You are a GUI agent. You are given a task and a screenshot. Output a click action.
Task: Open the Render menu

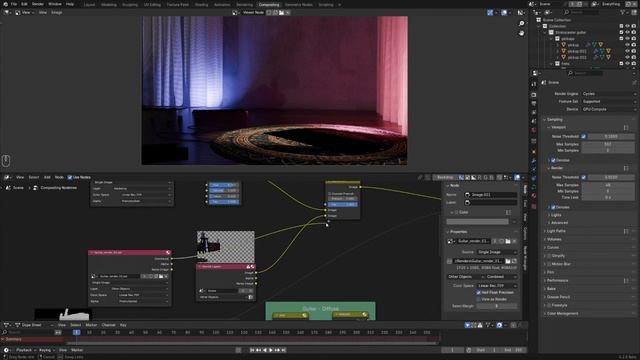pos(38,4)
